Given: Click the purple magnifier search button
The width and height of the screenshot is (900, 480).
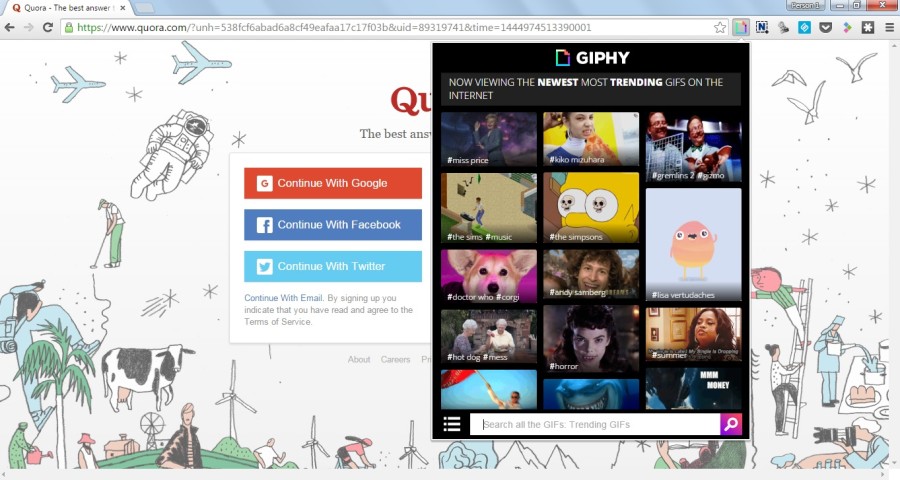Looking at the screenshot, I should click(731, 424).
